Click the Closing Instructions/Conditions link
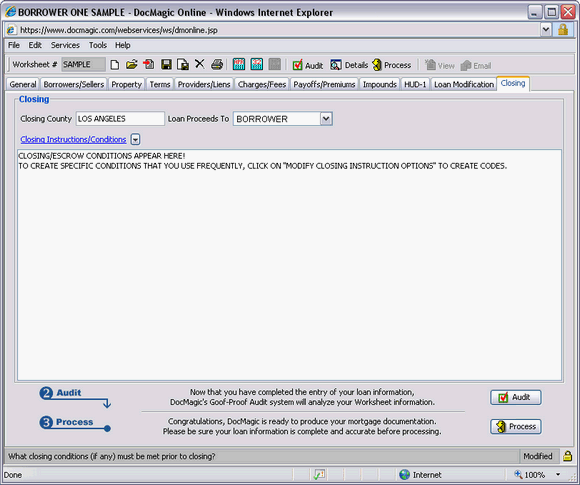Image resolution: width=580 pixels, height=485 pixels. pos(73,139)
